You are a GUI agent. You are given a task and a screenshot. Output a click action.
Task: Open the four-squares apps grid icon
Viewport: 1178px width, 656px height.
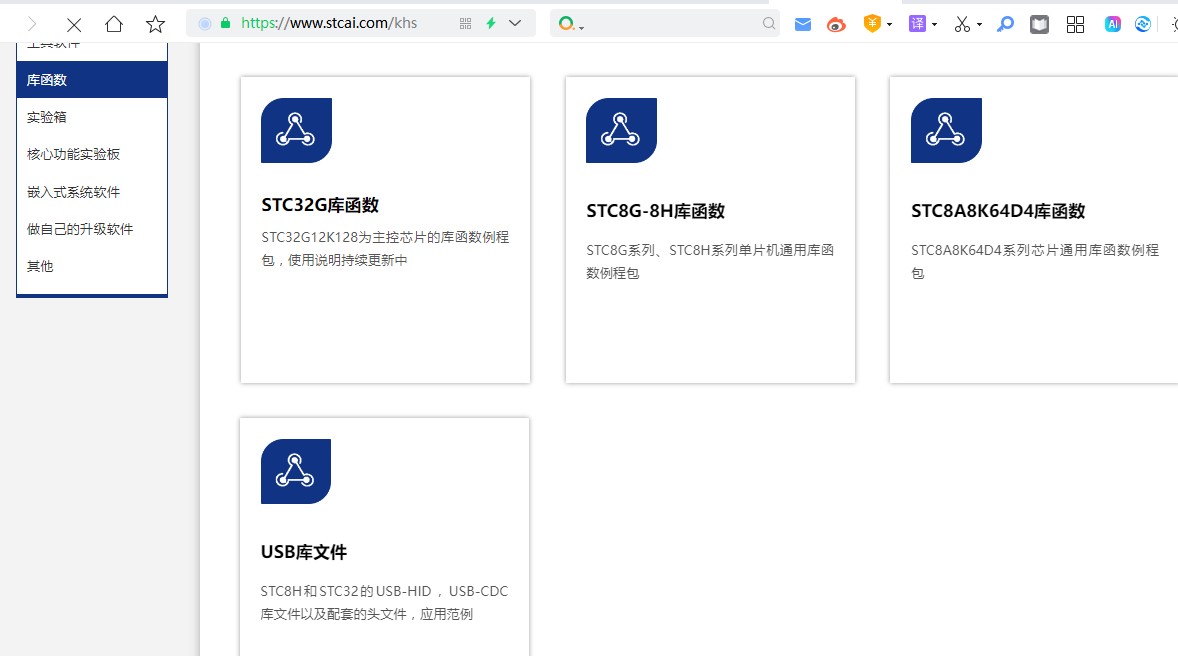click(1076, 25)
